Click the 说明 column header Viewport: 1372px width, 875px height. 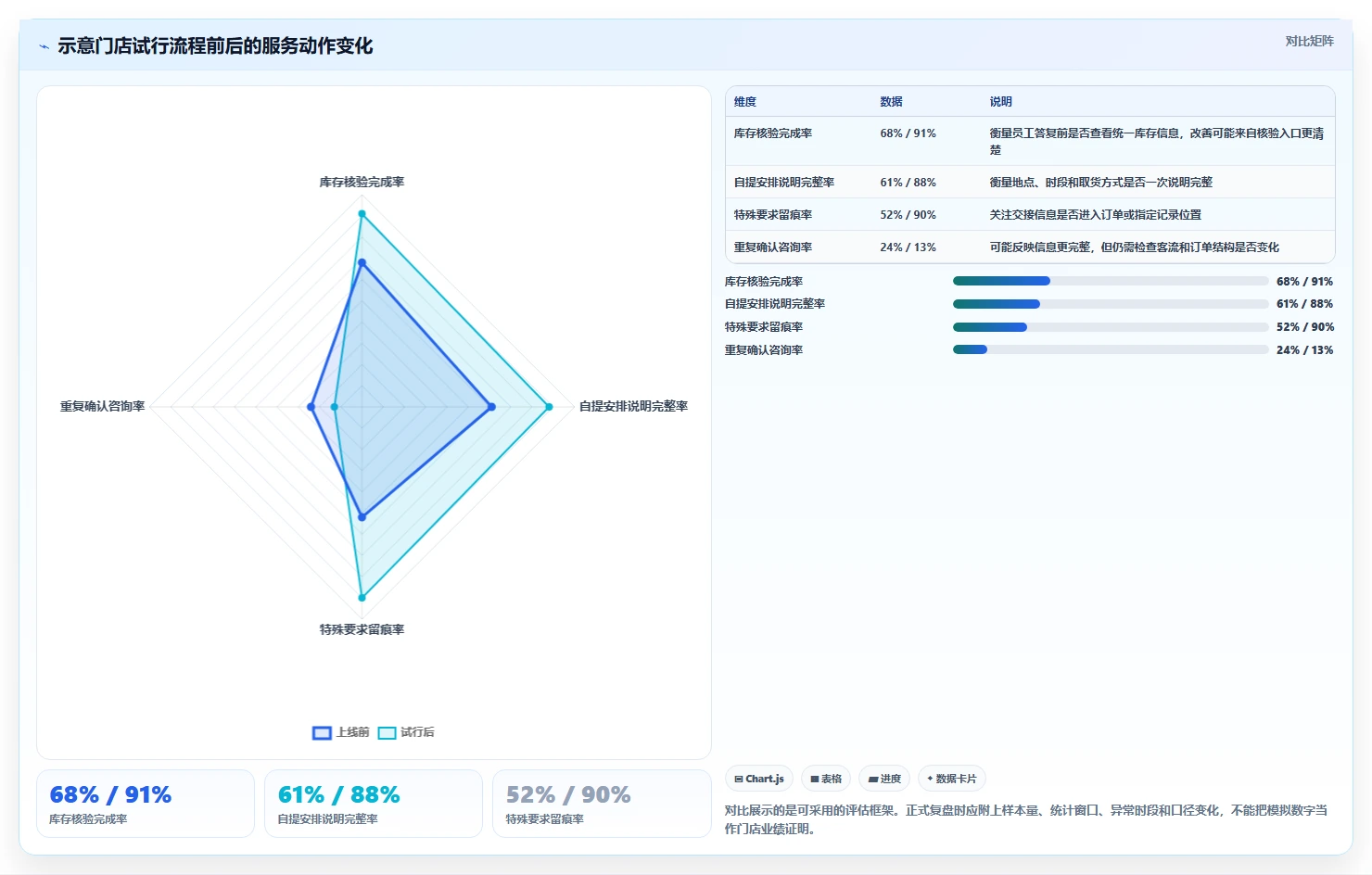click(x=1000, y=102)
